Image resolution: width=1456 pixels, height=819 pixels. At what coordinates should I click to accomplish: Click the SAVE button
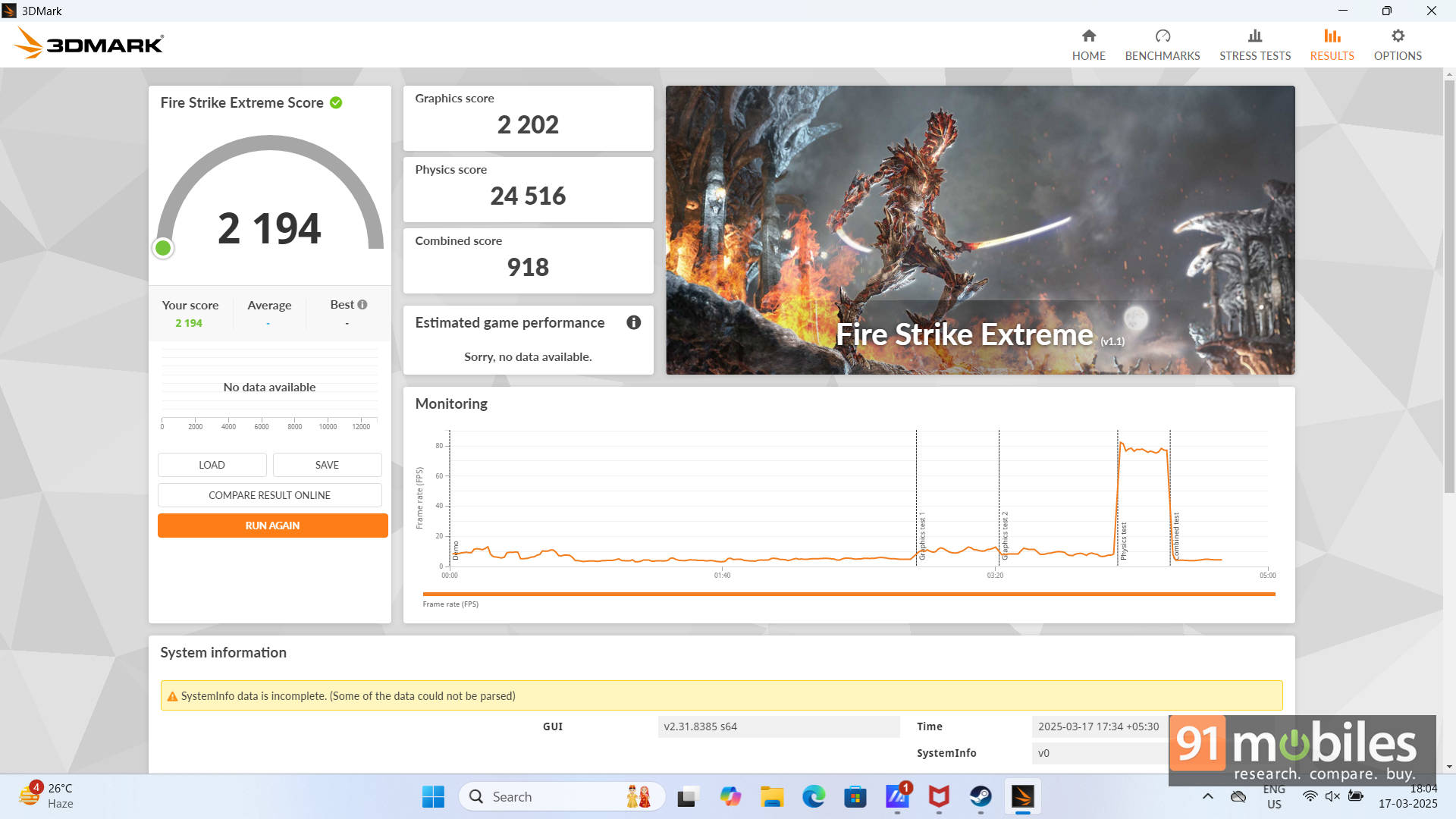(327, 465)
